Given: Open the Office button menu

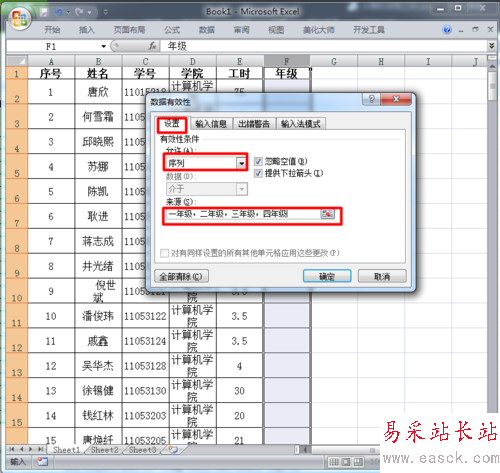Looking at the screenshot, I should tap(20, 19).
